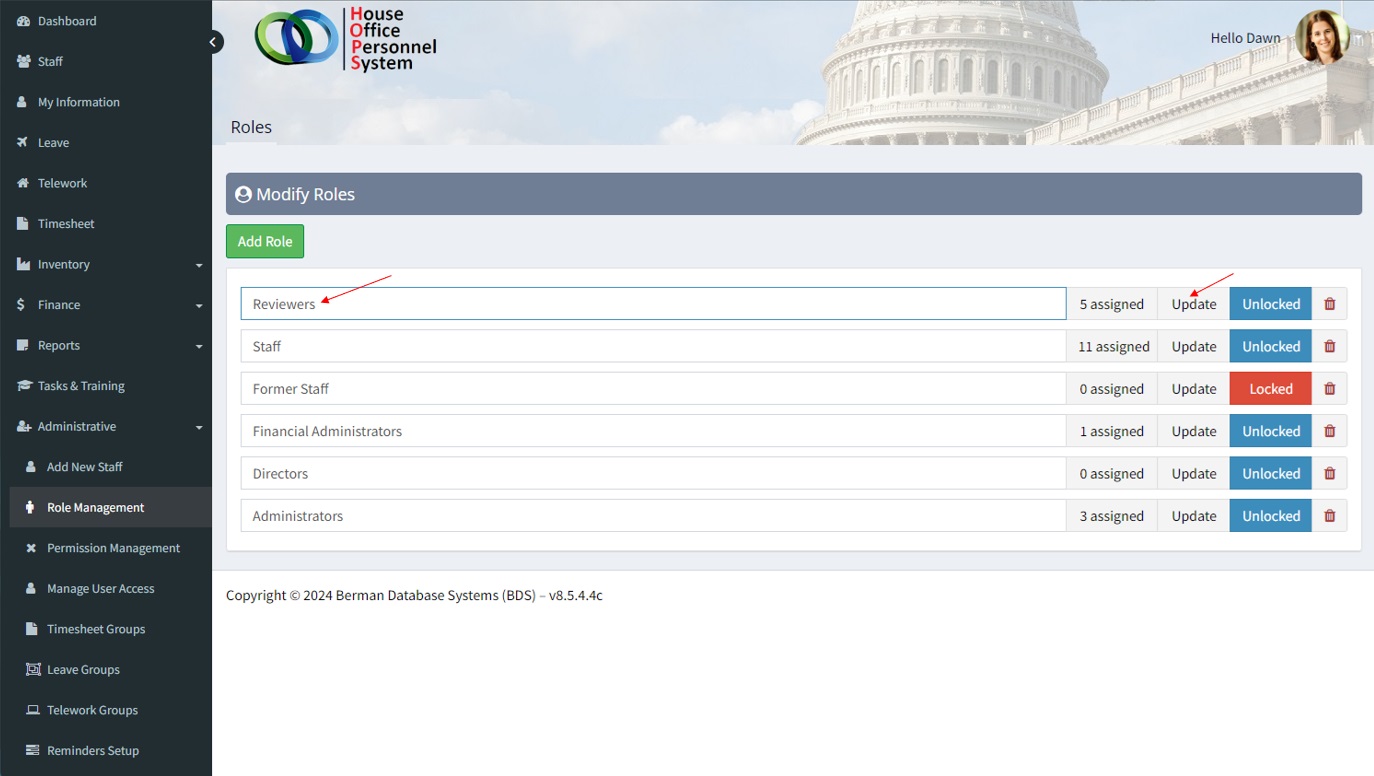Click the House Office Personnel System logo

[x=345, y=40]
